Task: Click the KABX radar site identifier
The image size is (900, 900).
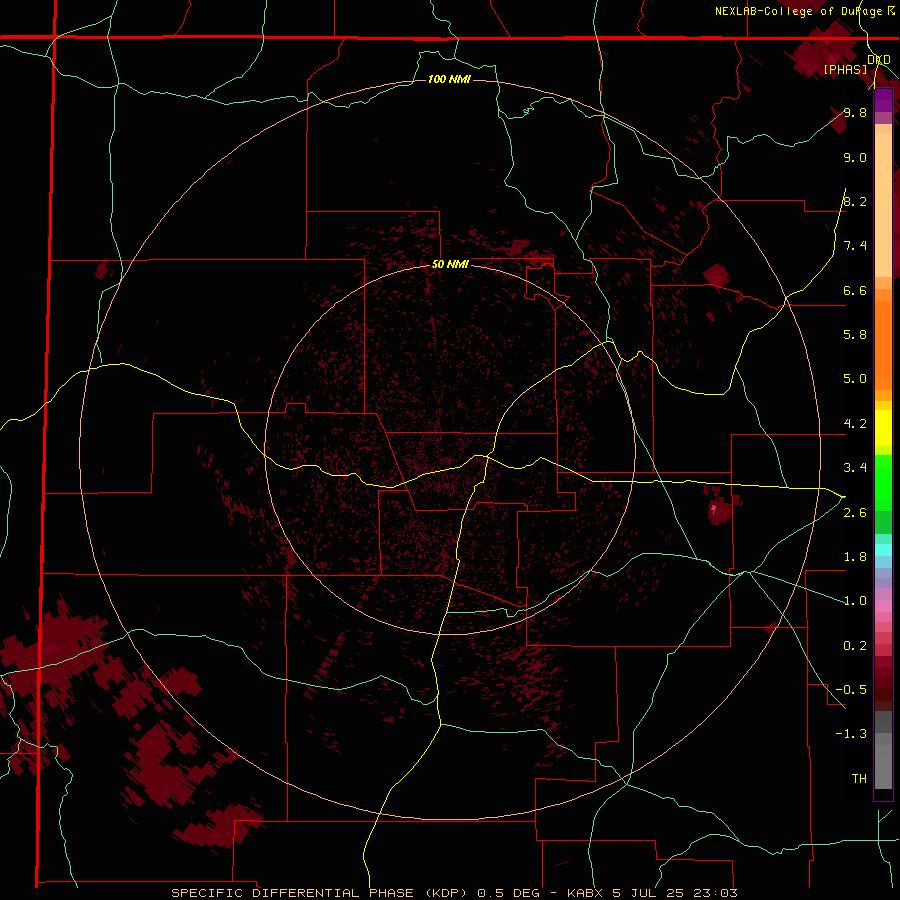Action: point(585,893)
